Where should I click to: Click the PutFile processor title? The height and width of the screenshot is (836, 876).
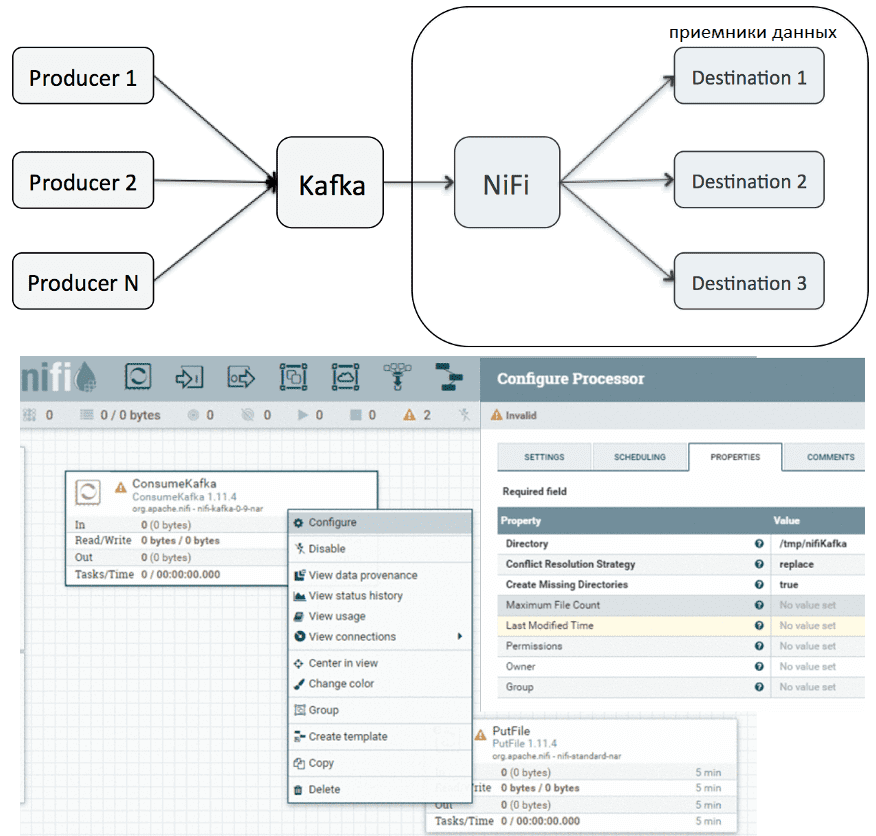coord(511,731)
